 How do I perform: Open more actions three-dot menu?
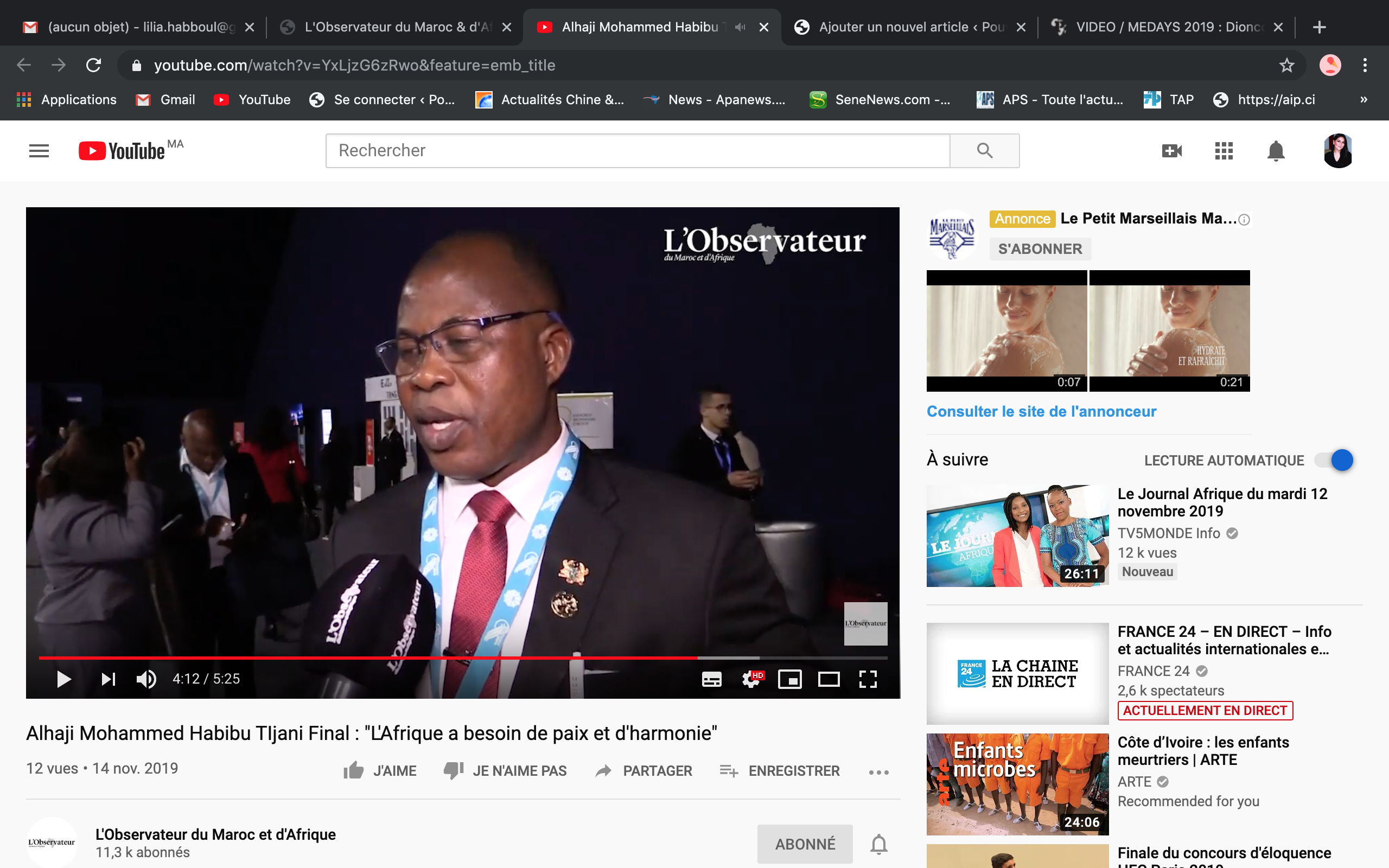tap(879, 772)
